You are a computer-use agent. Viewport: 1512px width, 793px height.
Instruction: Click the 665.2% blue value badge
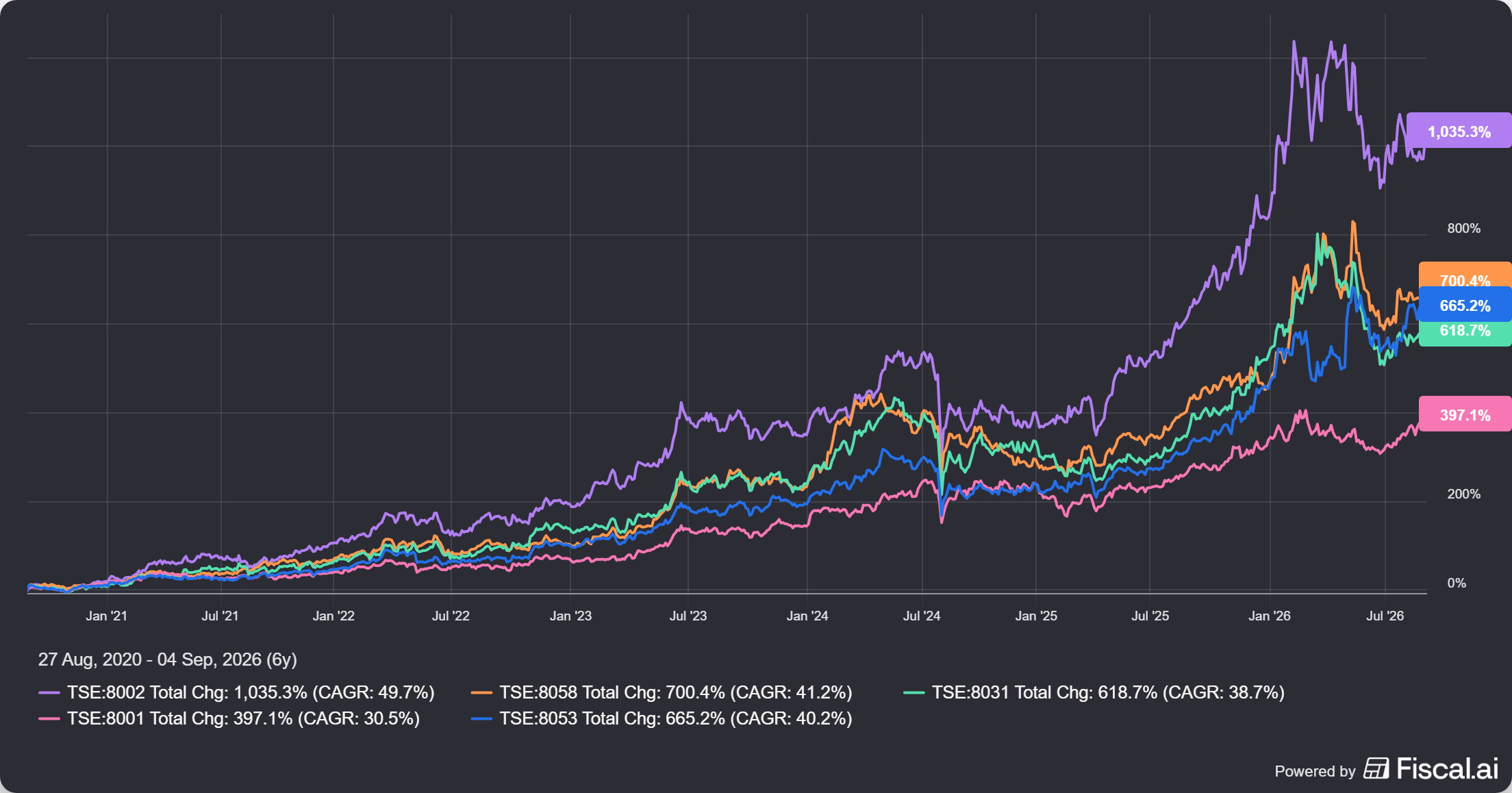(1465, 305)
